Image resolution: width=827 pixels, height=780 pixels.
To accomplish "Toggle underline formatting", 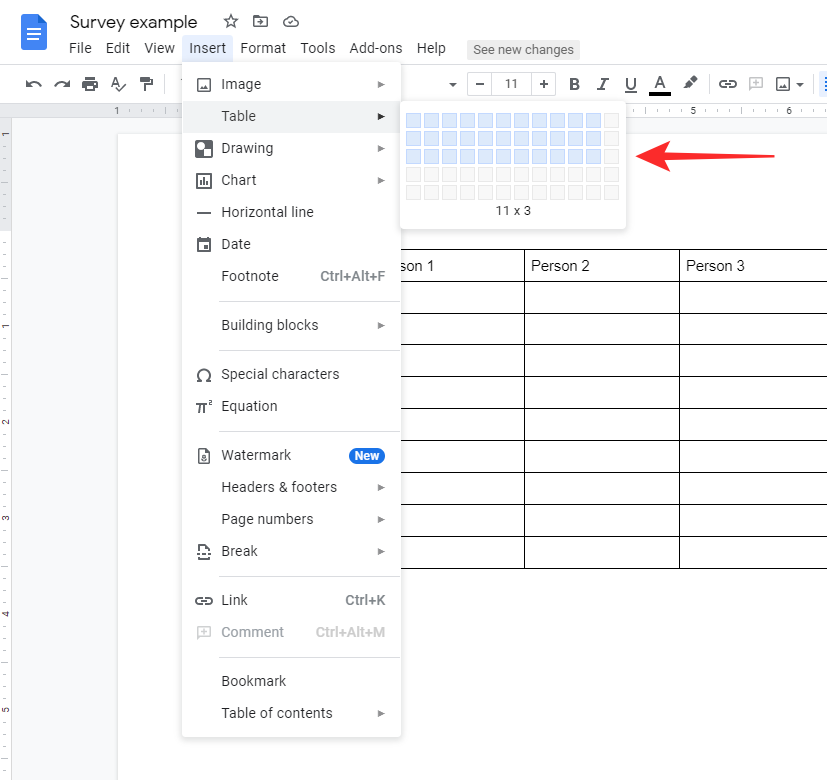I will click(630, 84).
